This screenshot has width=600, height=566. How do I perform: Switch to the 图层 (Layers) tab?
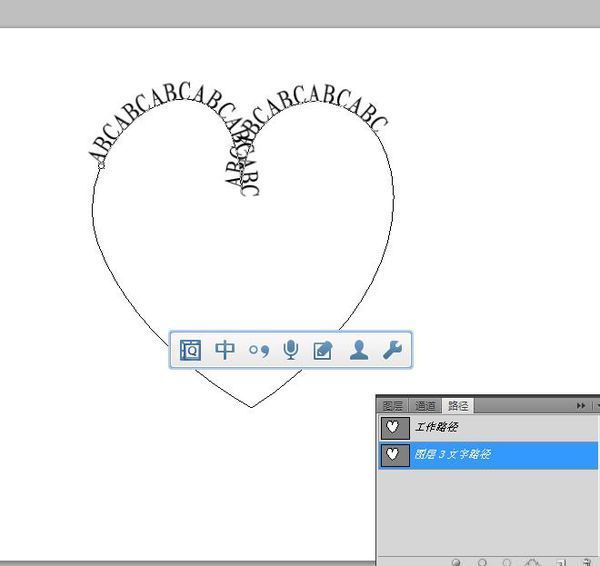[x=394, y=405]
